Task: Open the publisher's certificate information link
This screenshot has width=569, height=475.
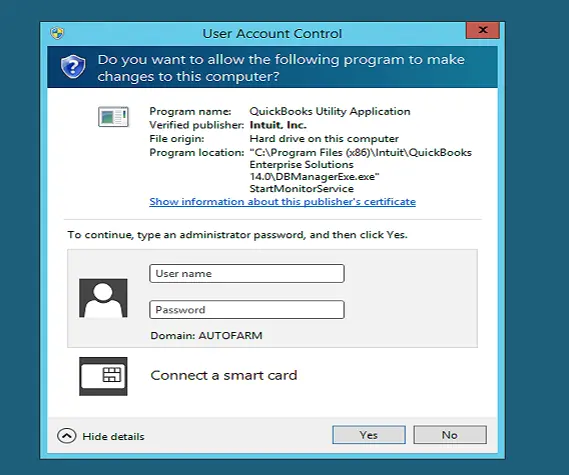Action: click(282, 202)
